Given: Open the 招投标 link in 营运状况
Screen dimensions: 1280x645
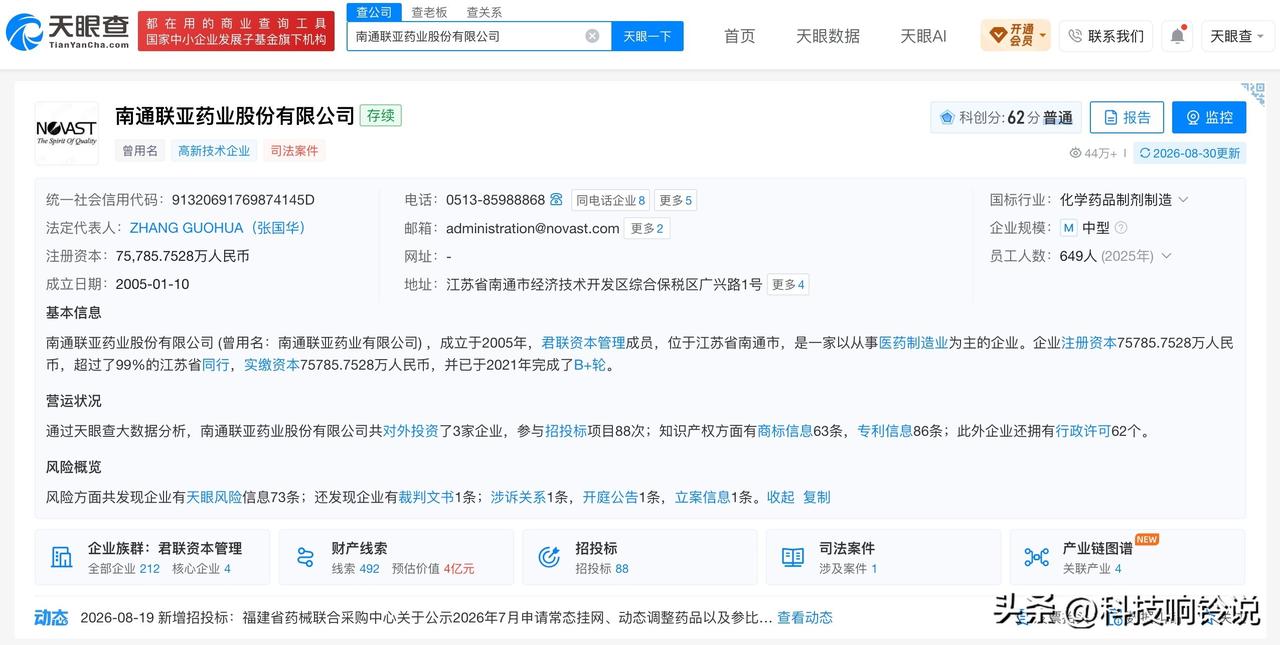Looking at the screenshot, I should pyautogui.click(x=566, y=431).
